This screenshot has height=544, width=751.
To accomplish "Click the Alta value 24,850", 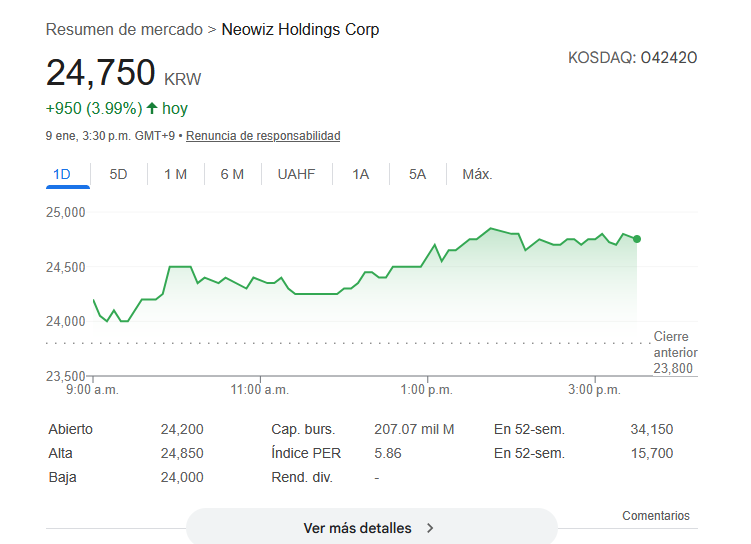I will tap(182, 453).
